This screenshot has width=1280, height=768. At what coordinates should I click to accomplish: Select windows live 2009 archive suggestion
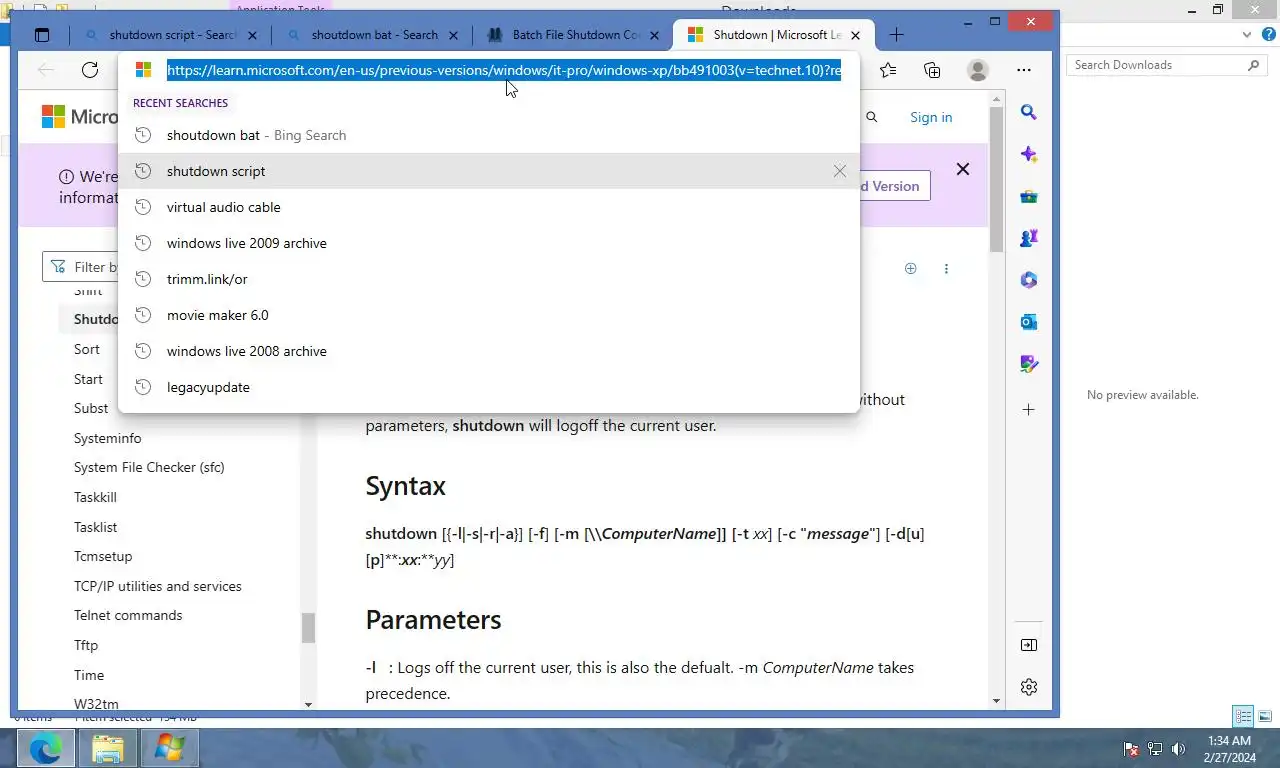[489, 243]
